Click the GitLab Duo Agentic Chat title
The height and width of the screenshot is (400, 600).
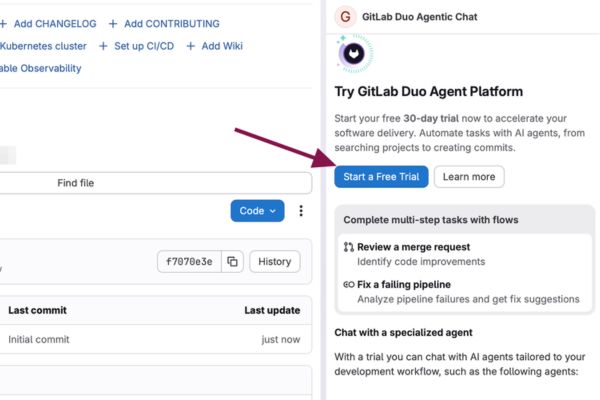tap(419, 17)
